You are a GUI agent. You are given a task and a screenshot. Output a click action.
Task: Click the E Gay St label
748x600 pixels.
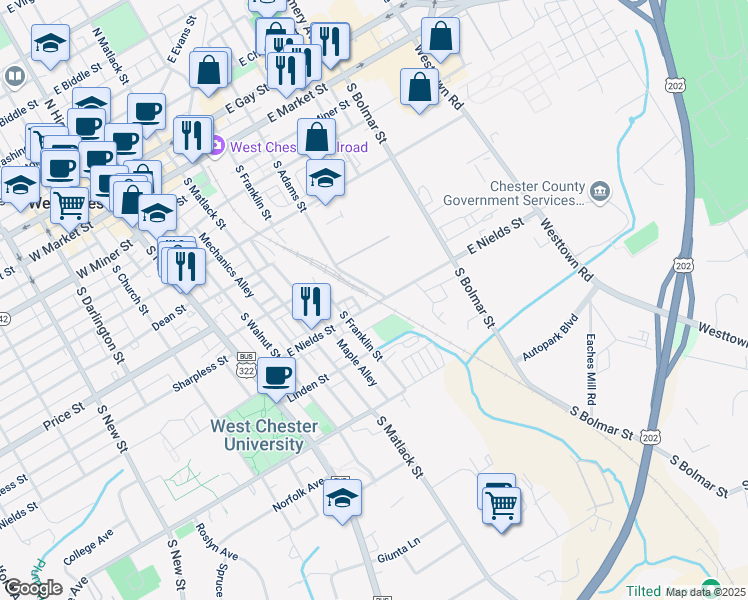click(x=247, y=99)
